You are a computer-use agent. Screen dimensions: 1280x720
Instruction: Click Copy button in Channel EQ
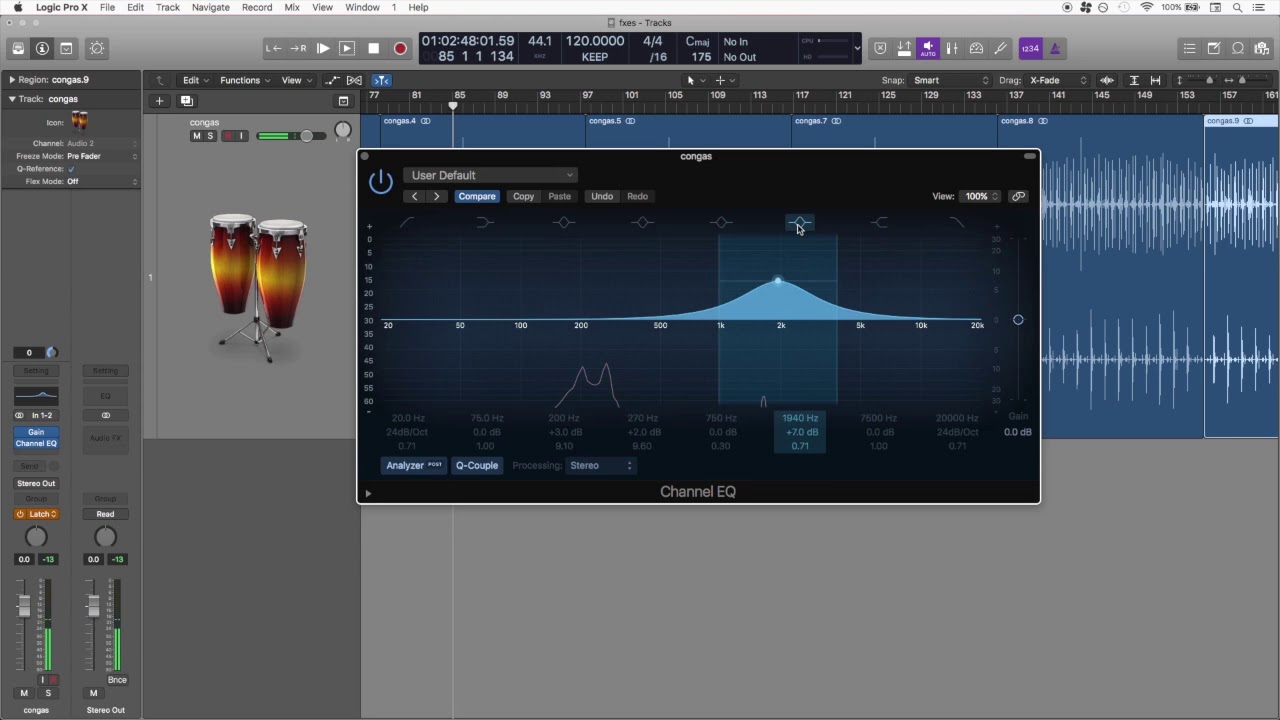524,196
